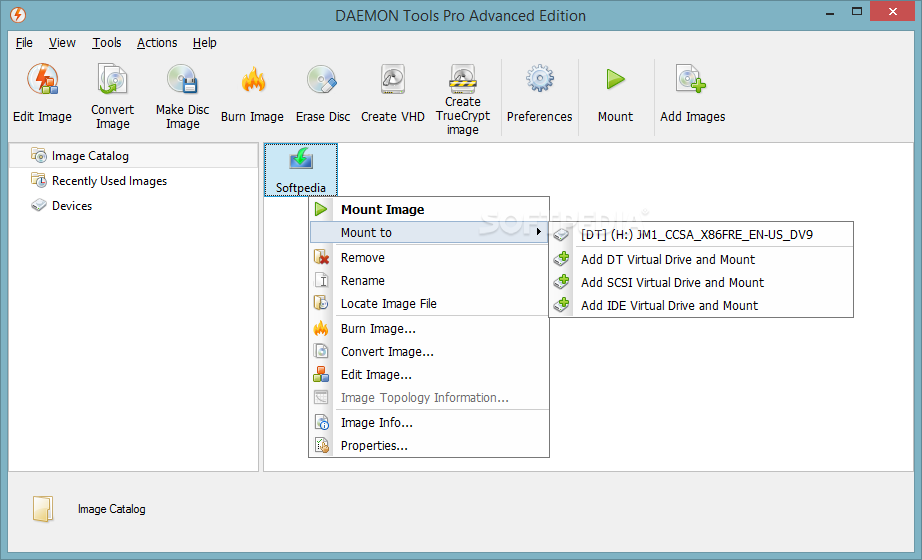Open the Actions menu

pos(157,42)
